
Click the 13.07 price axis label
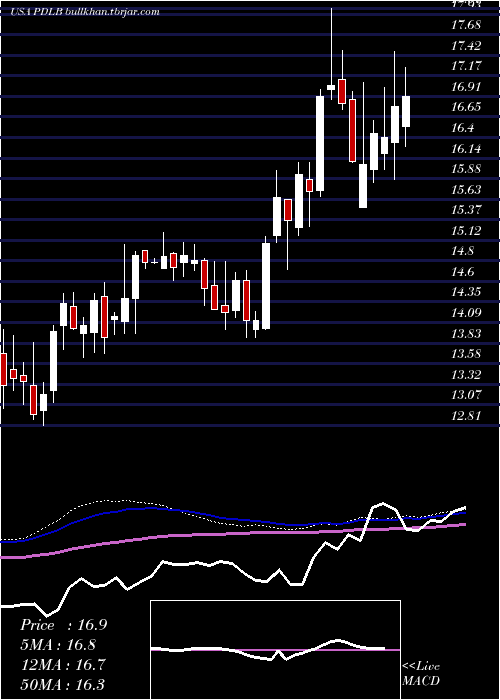466,395
